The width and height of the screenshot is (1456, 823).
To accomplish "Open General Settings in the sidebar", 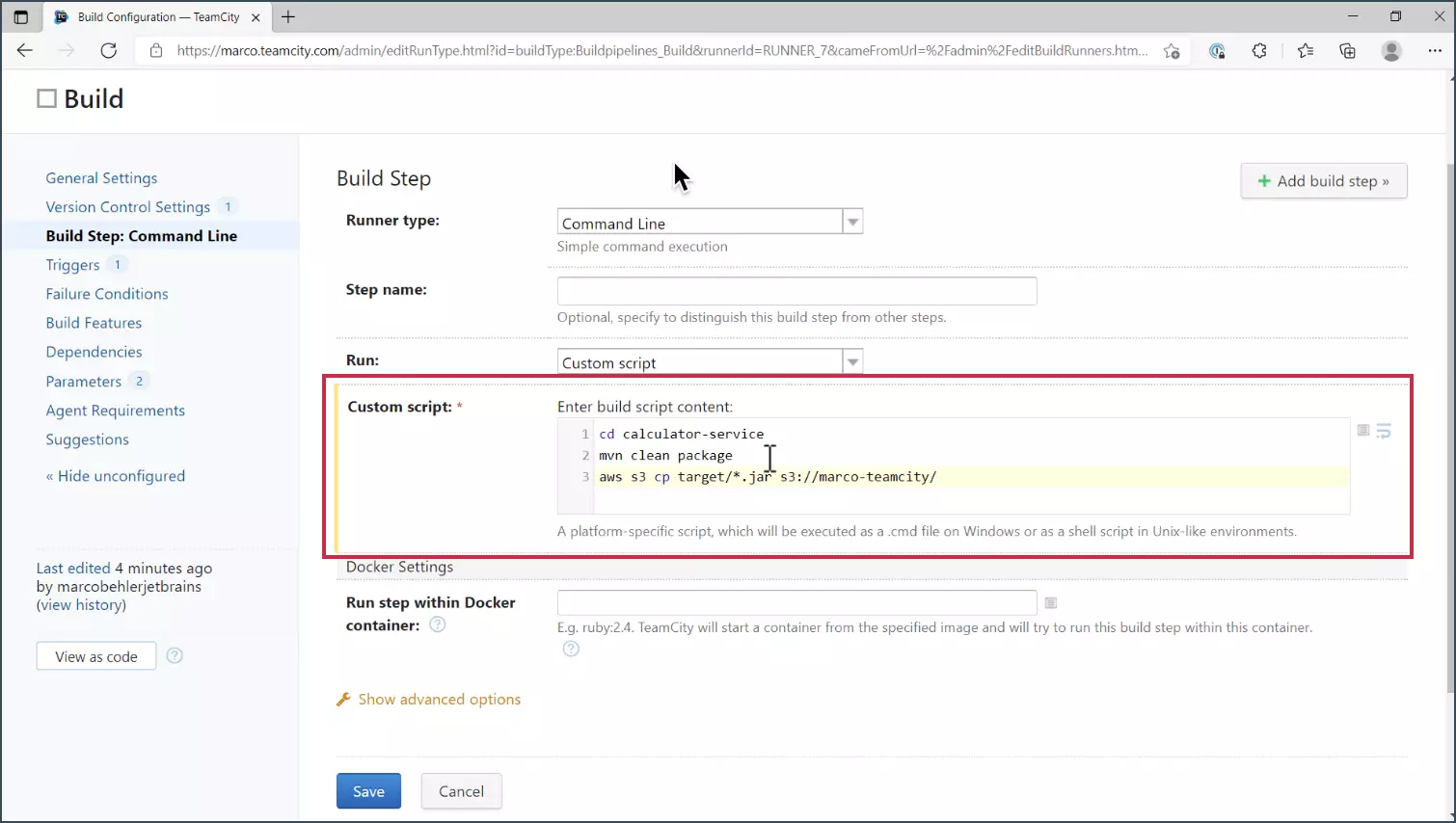I will (101, 178).
